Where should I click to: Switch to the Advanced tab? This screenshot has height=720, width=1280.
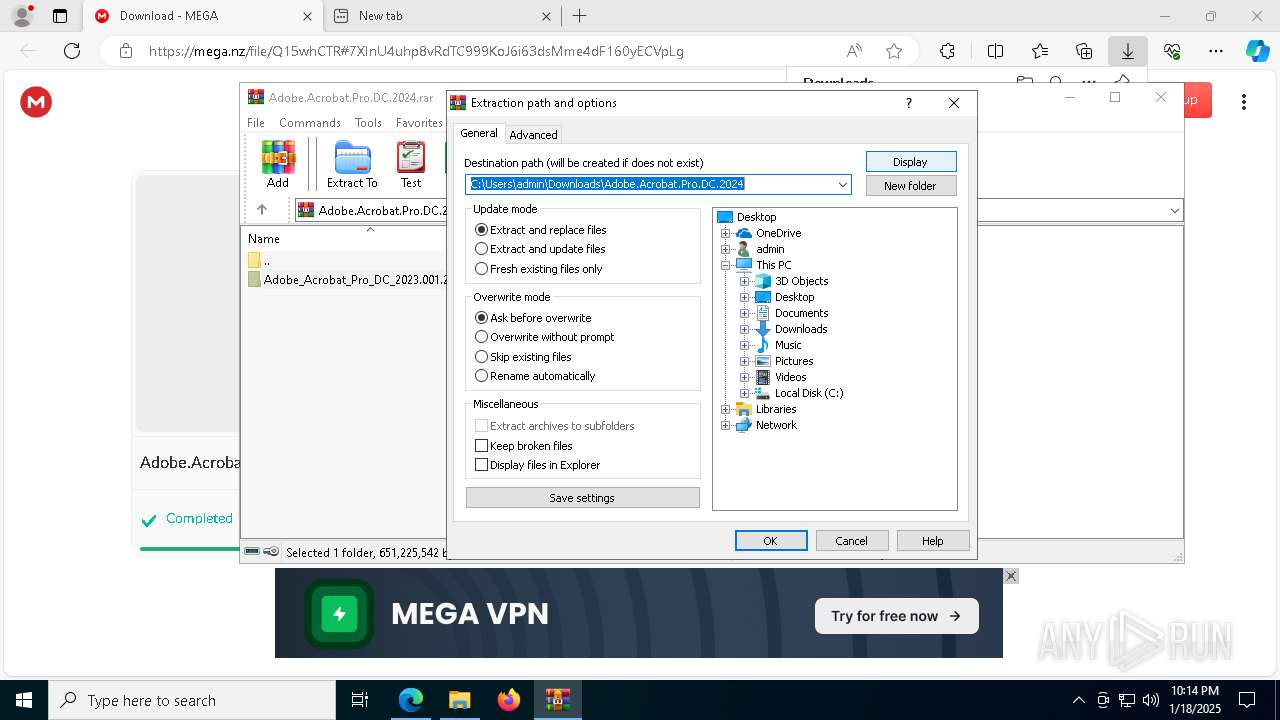tap(533, 135)
